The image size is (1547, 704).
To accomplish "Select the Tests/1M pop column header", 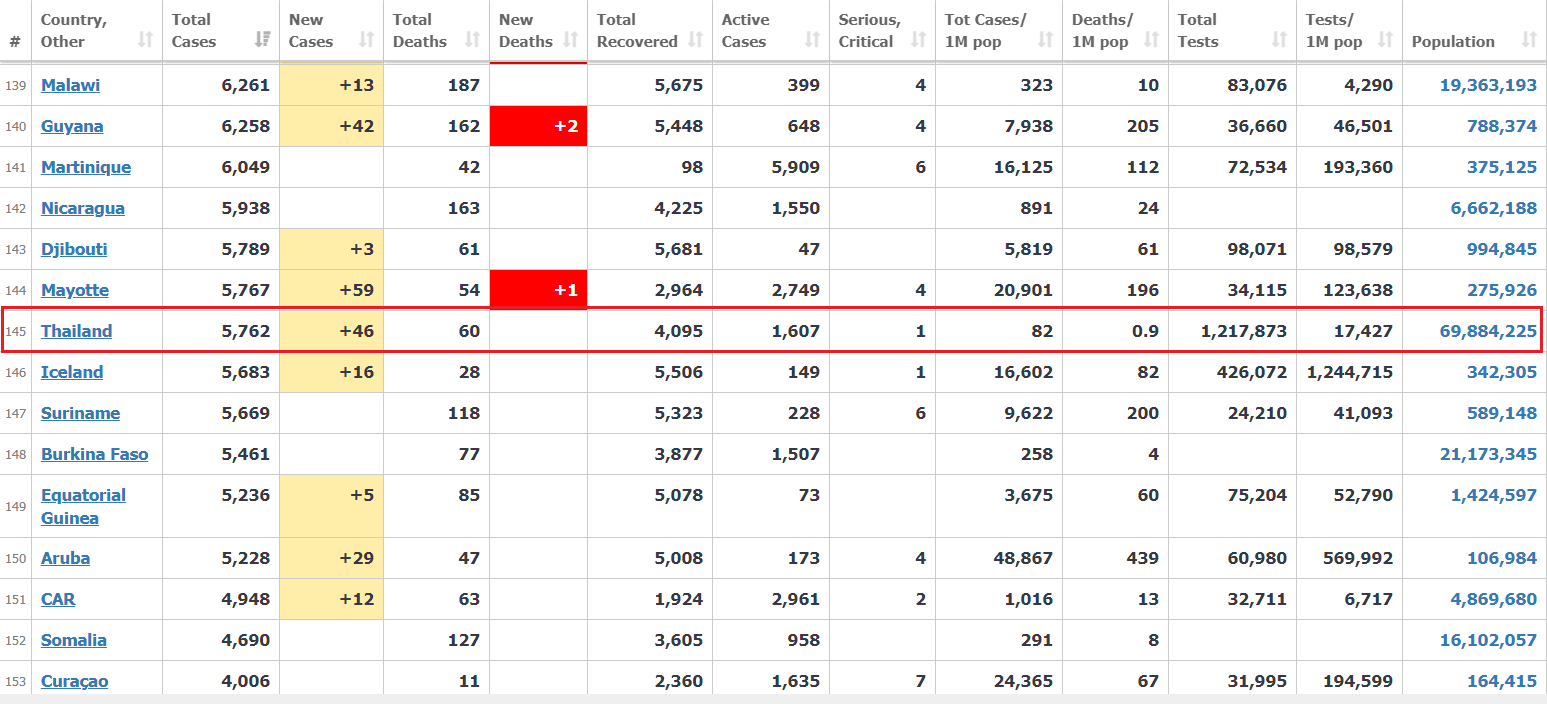I will [x=1335, y=30].
